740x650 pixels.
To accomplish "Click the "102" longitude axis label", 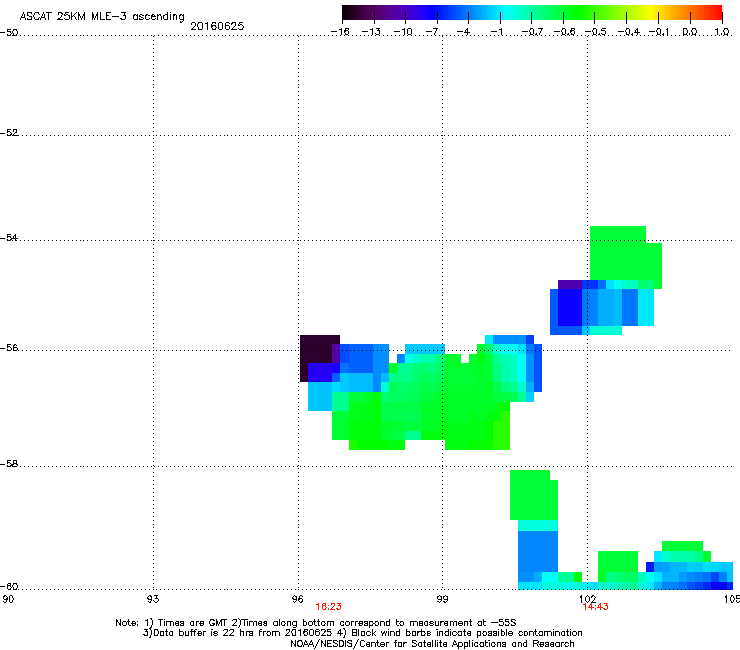I will [587, 599].
